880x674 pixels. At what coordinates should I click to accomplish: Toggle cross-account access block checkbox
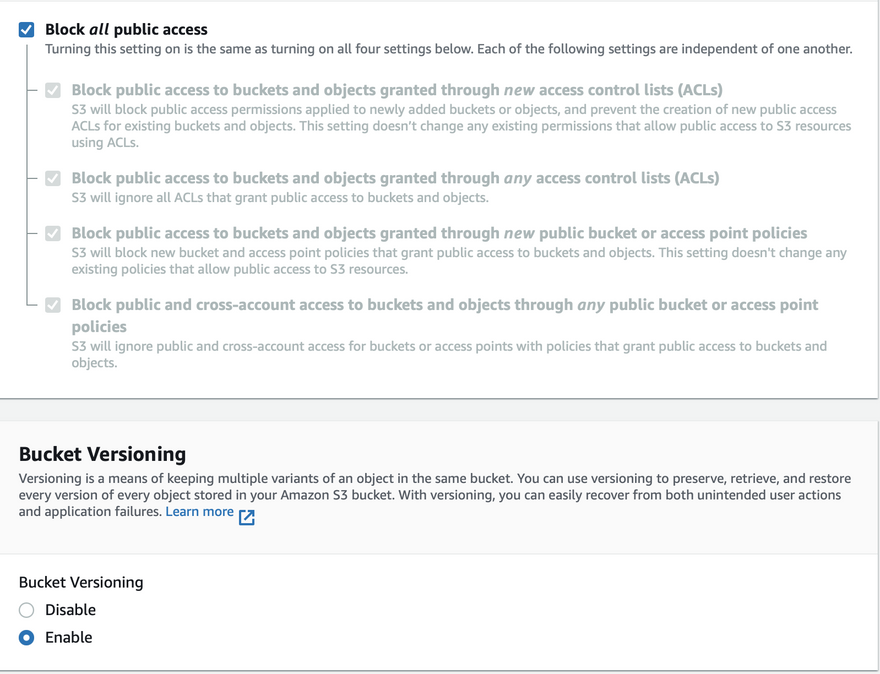pos(53,305)
